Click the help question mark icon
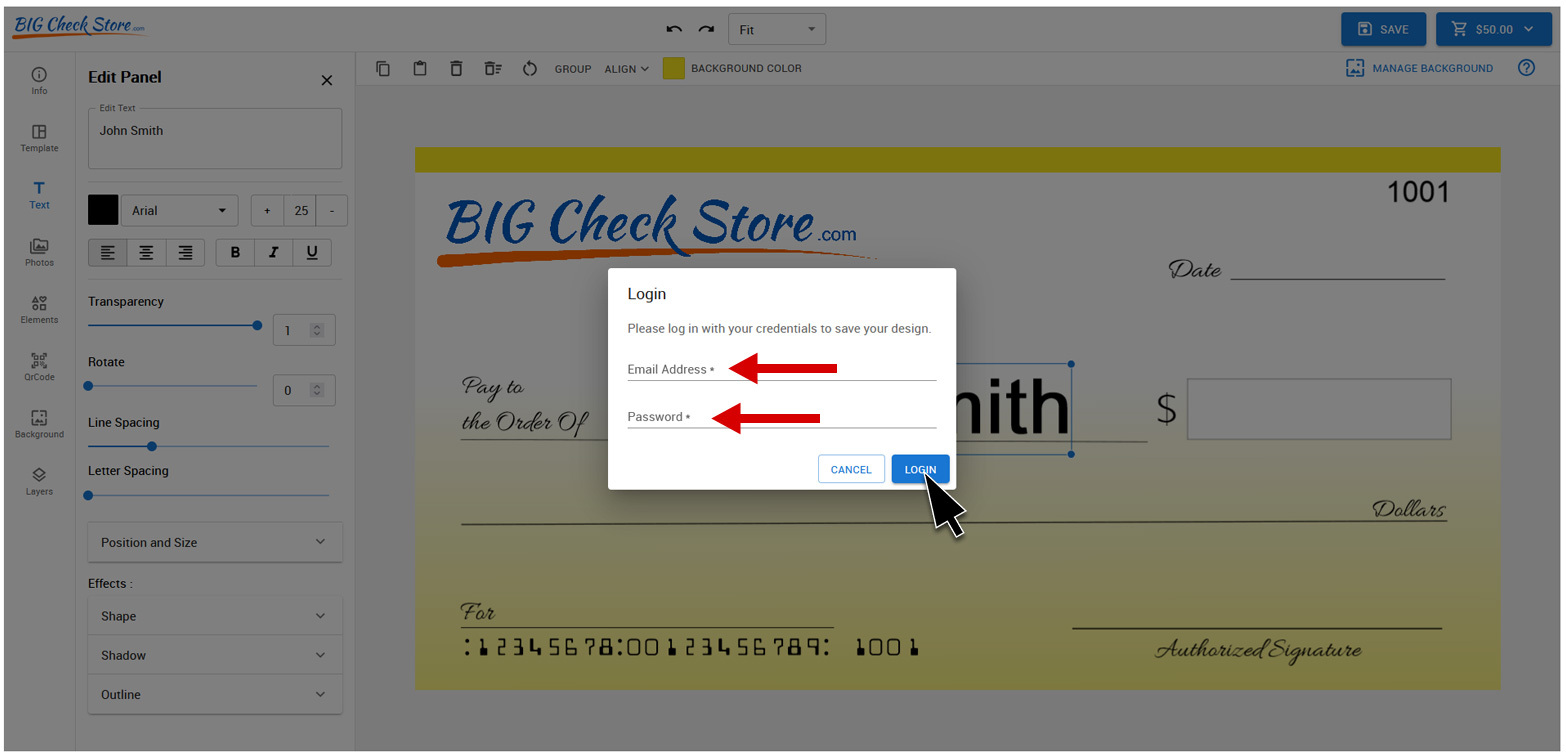The width and height of the screenshot is (1566, 756). tap(1526, 68)
